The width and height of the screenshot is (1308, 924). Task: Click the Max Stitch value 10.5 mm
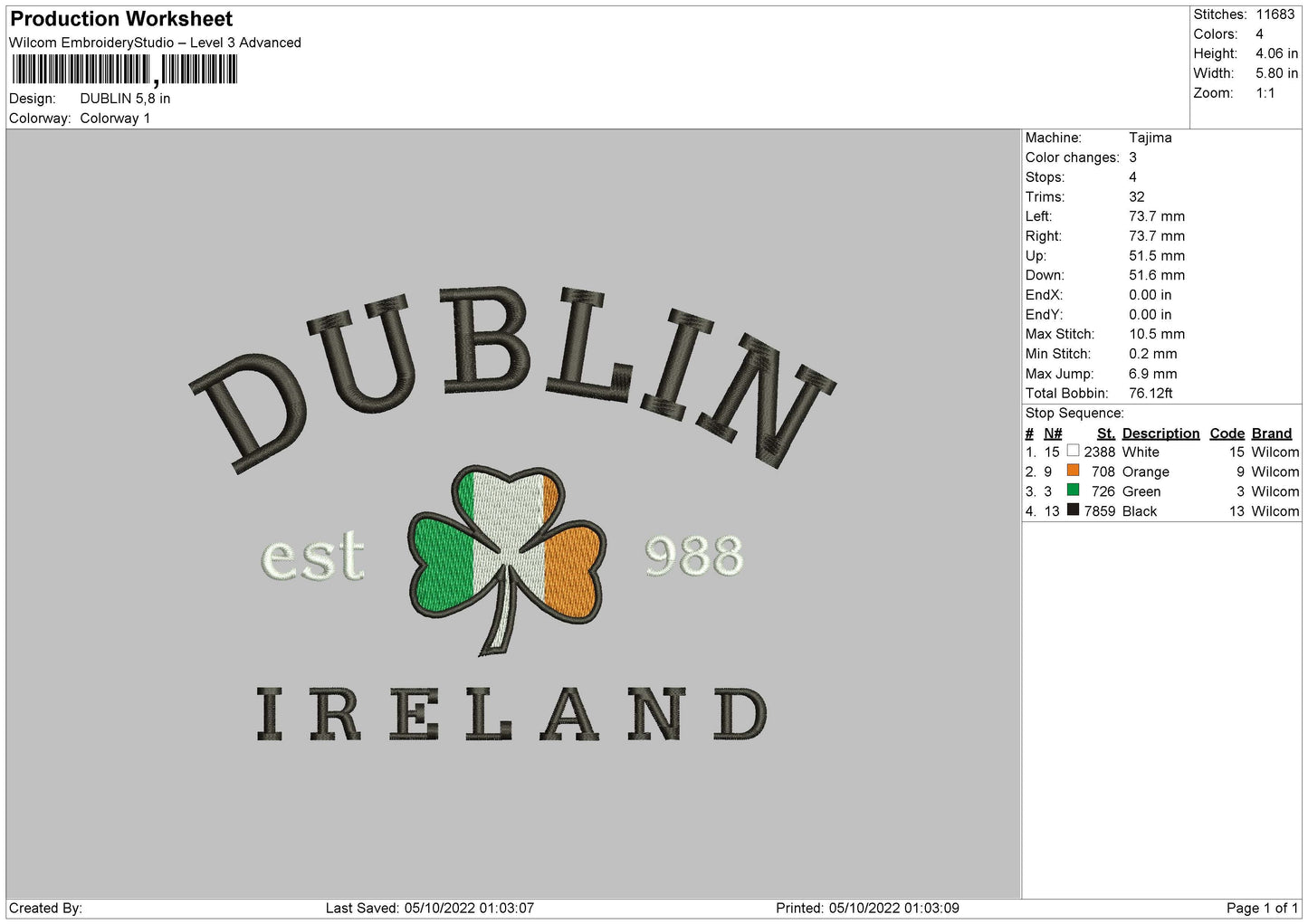(1157, 334)
